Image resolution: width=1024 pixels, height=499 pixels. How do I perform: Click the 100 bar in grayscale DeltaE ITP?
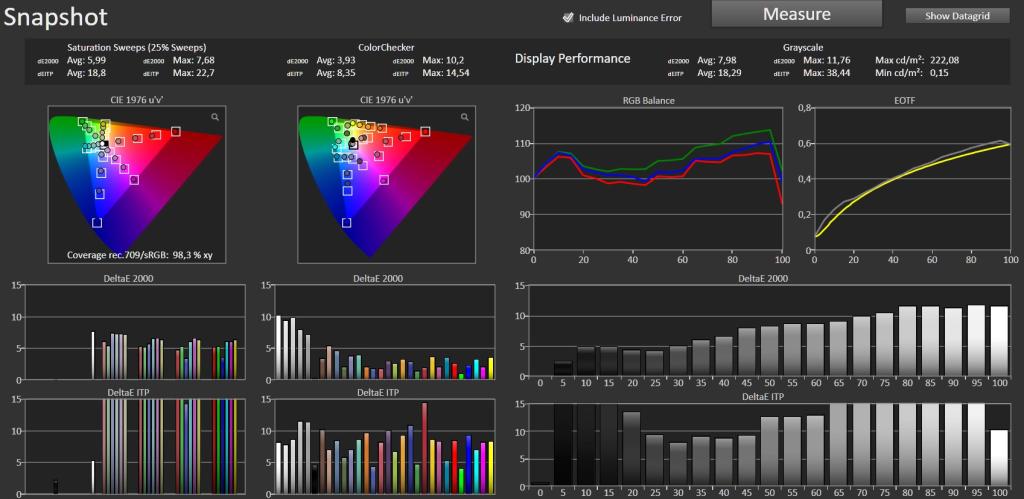[999, 457]
